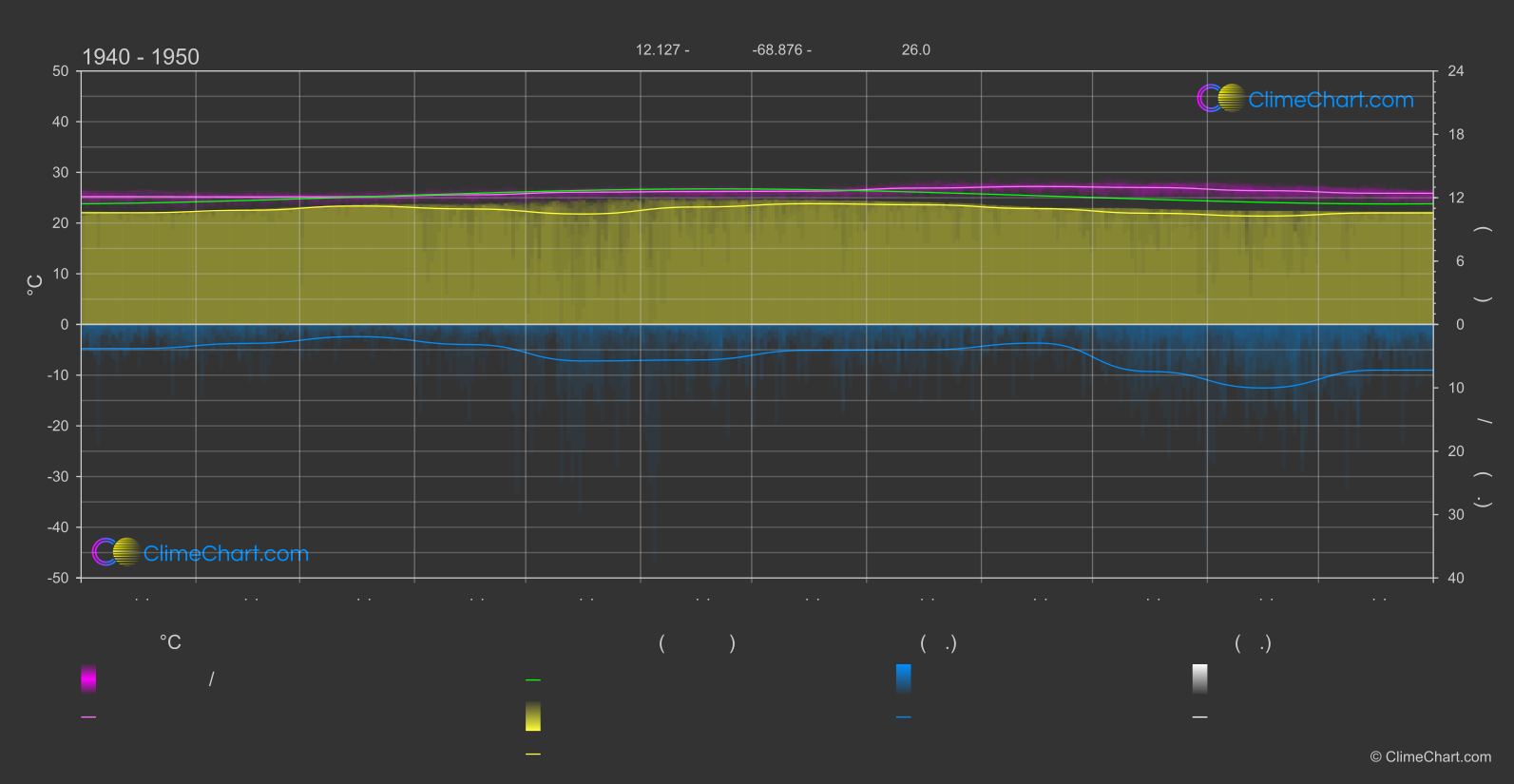
Task: Toggle the blue line legend marker
Action: [x=903, y=717]
